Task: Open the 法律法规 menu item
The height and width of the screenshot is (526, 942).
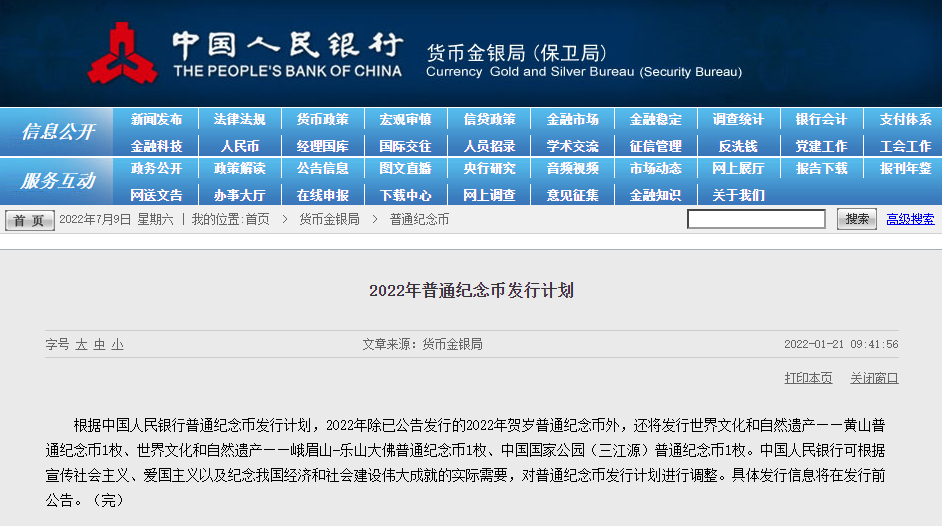Action: [239, 119]
